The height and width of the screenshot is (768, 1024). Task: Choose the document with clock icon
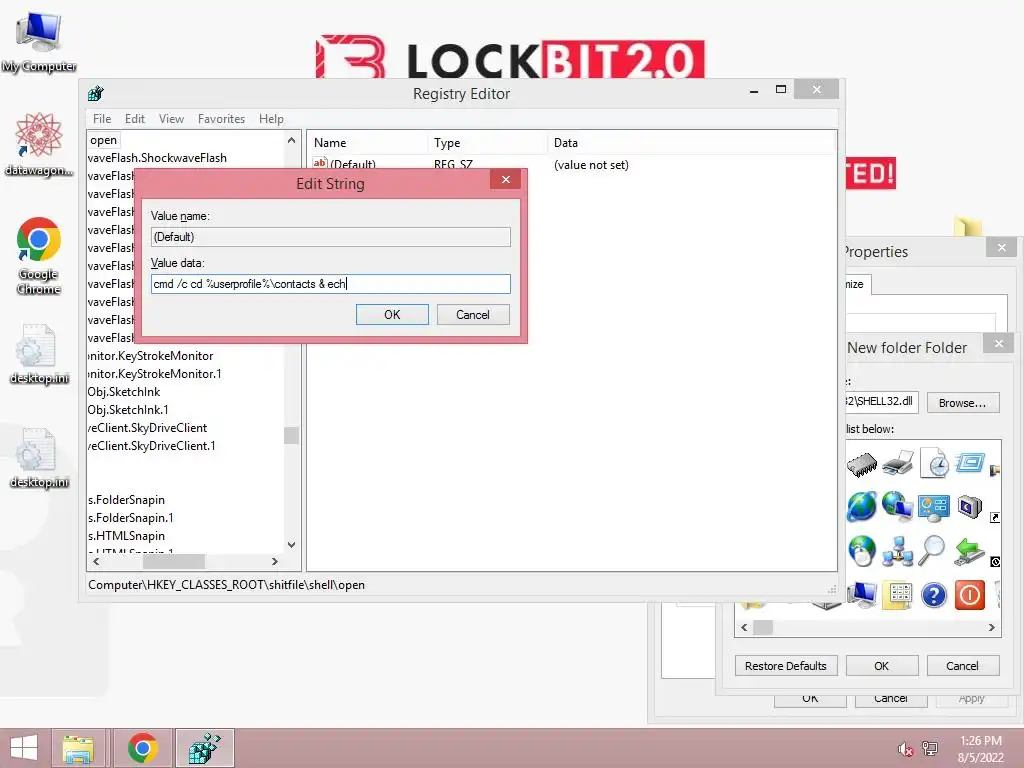click(x=935, y=463)
